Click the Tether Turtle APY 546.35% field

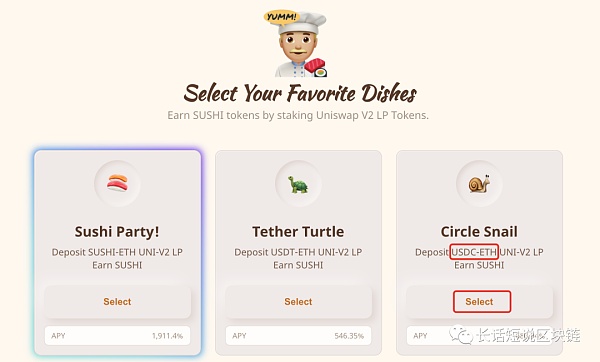(298, 336)
